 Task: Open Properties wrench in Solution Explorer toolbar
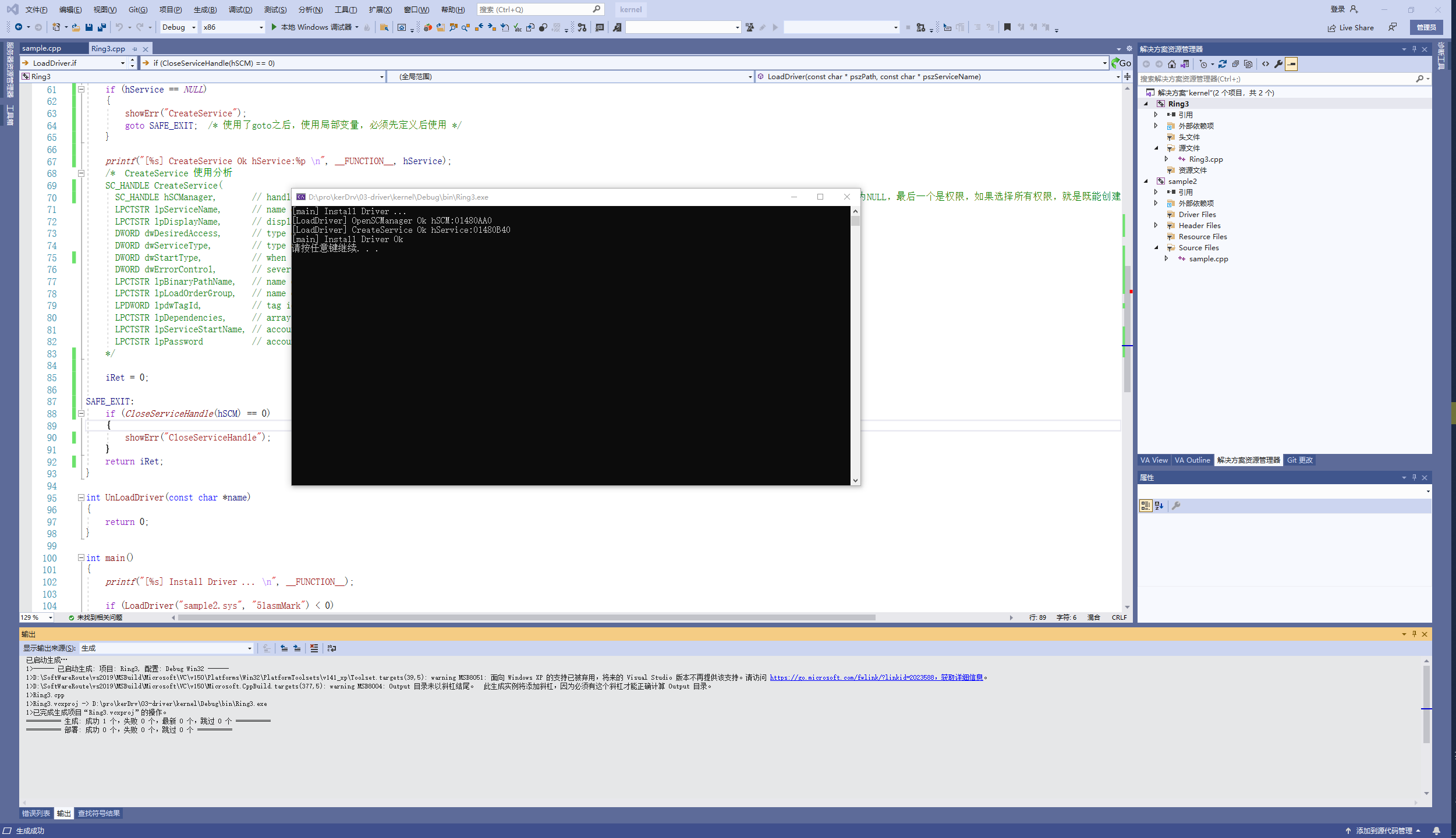[1278, 64]
